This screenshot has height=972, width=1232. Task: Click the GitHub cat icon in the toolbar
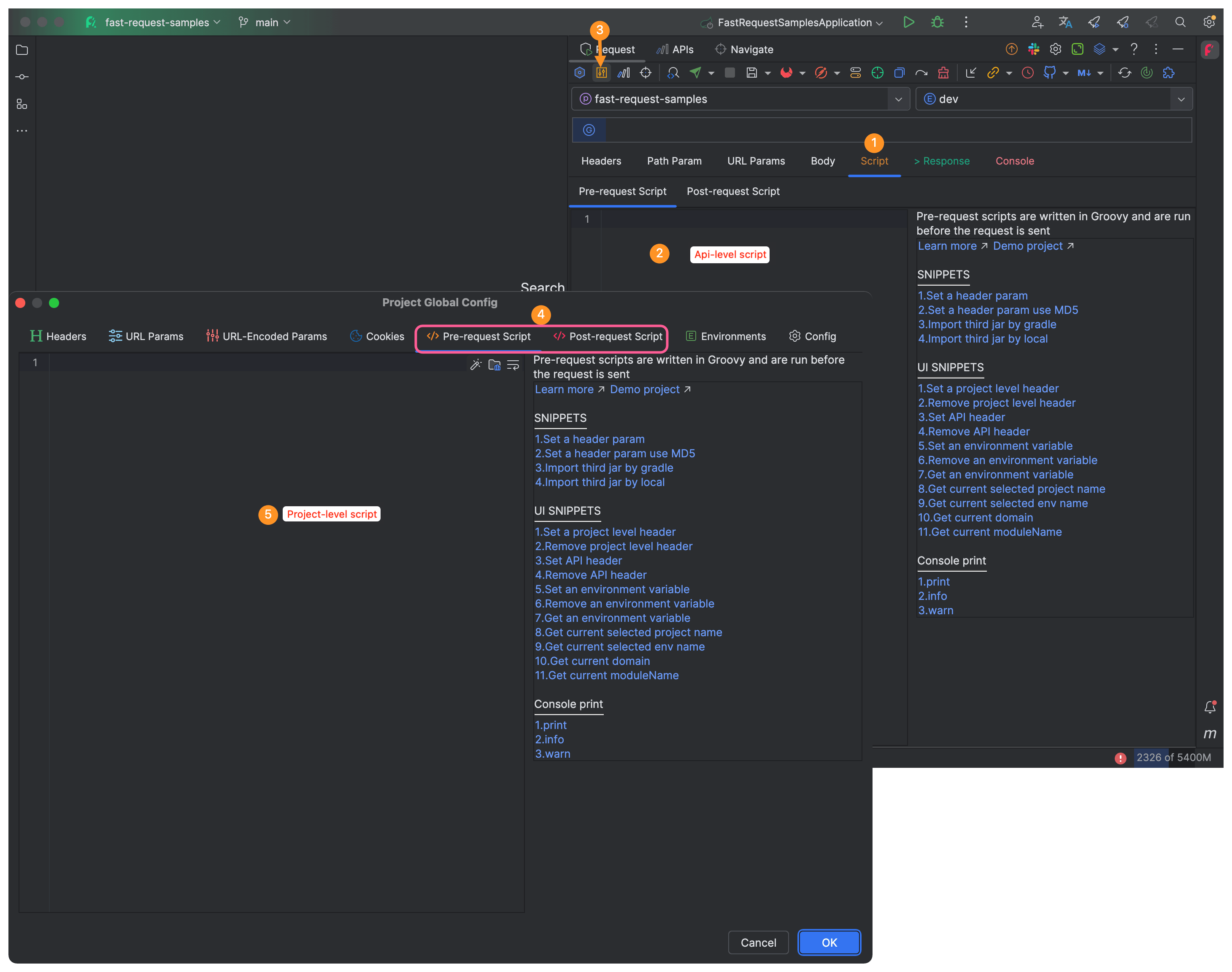(1049, 73)
